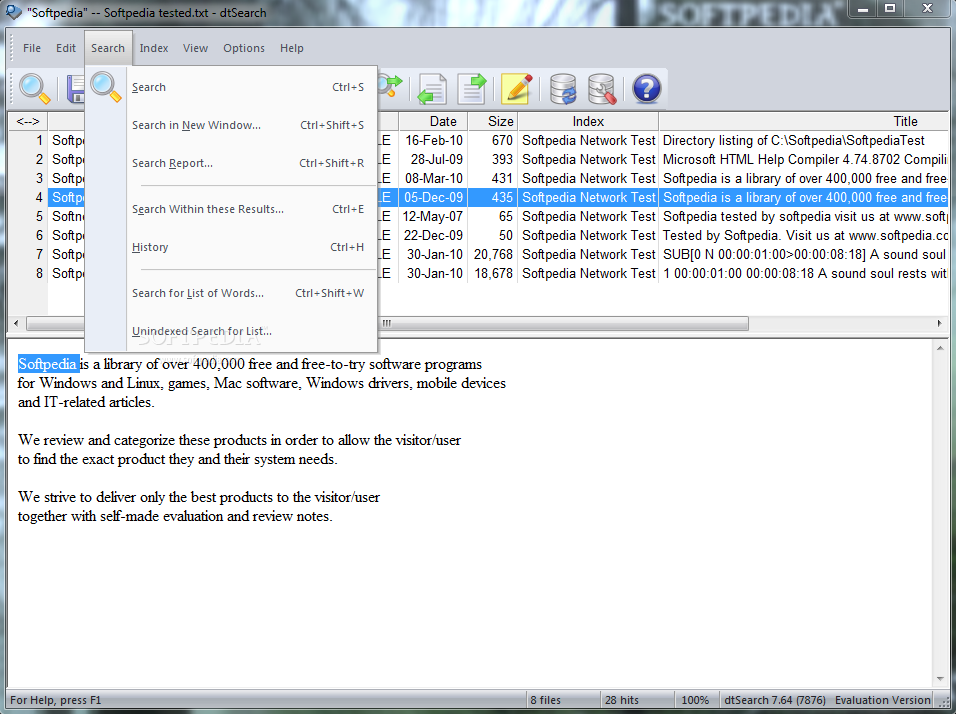Click 'We strive to deliver' paragraph text
The width and height of the screenshot is (956, 714).
(x=199, y=506)
